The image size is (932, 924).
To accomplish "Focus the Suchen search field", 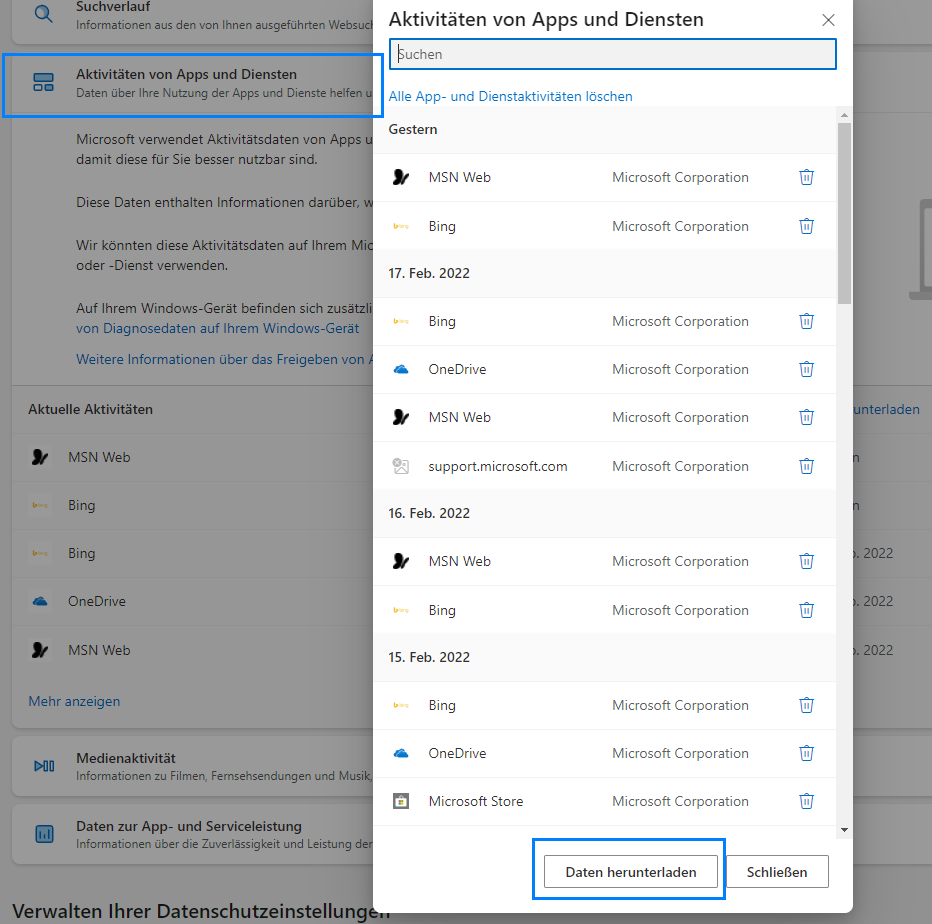I will coord(613,54).
